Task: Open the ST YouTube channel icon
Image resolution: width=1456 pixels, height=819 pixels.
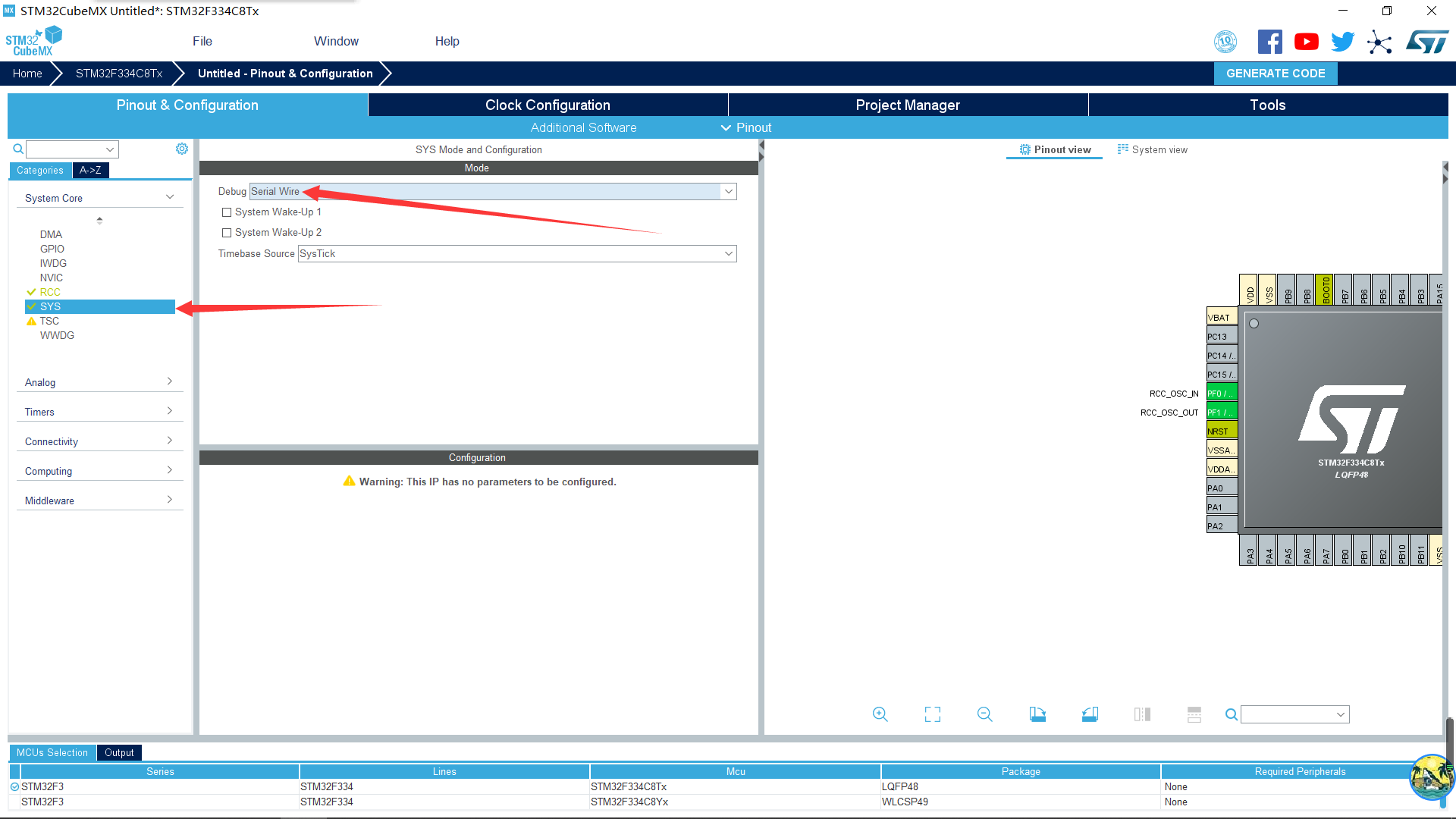Action: [1306, 42]
